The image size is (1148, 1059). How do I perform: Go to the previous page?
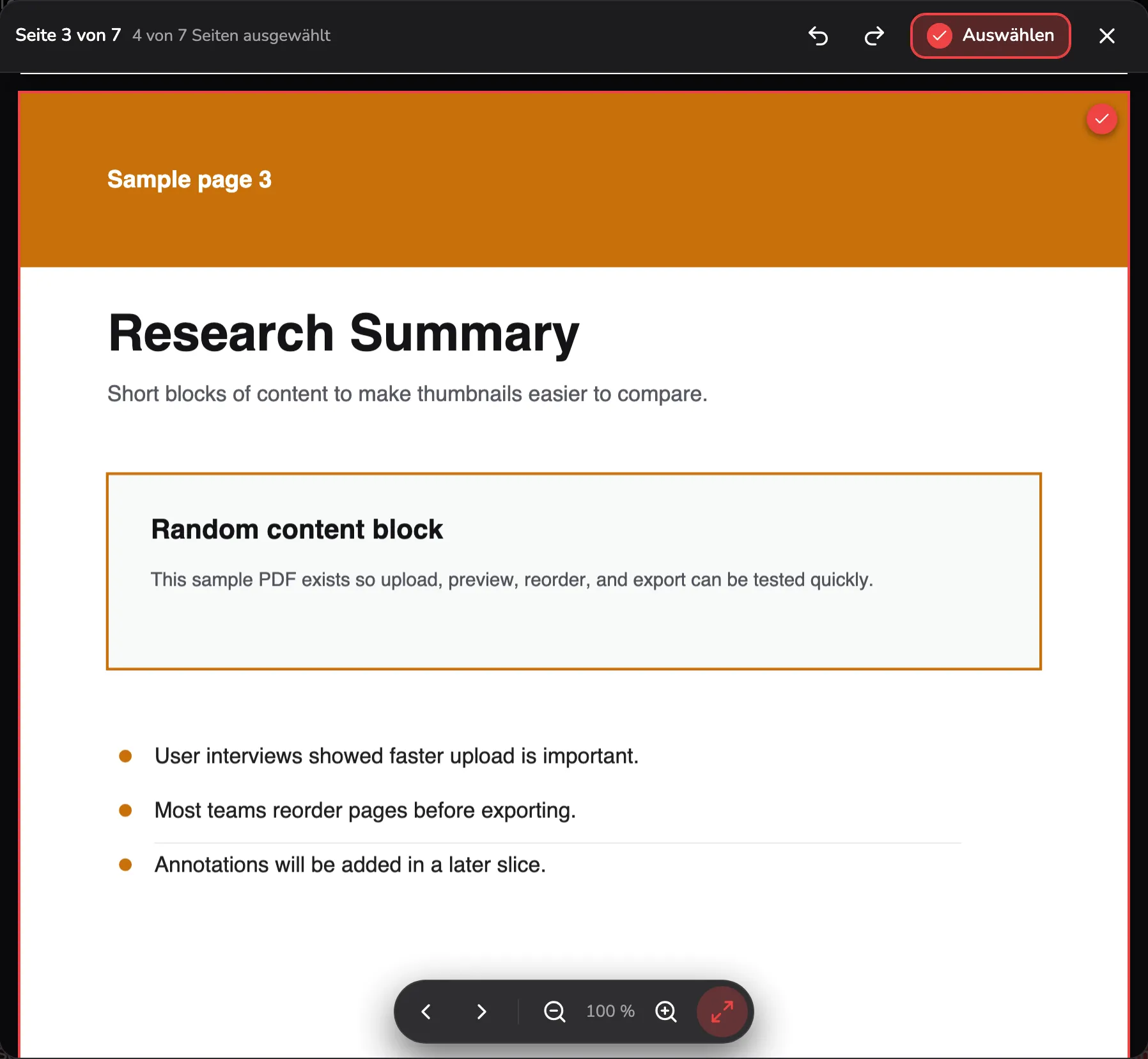point(426,1011)
